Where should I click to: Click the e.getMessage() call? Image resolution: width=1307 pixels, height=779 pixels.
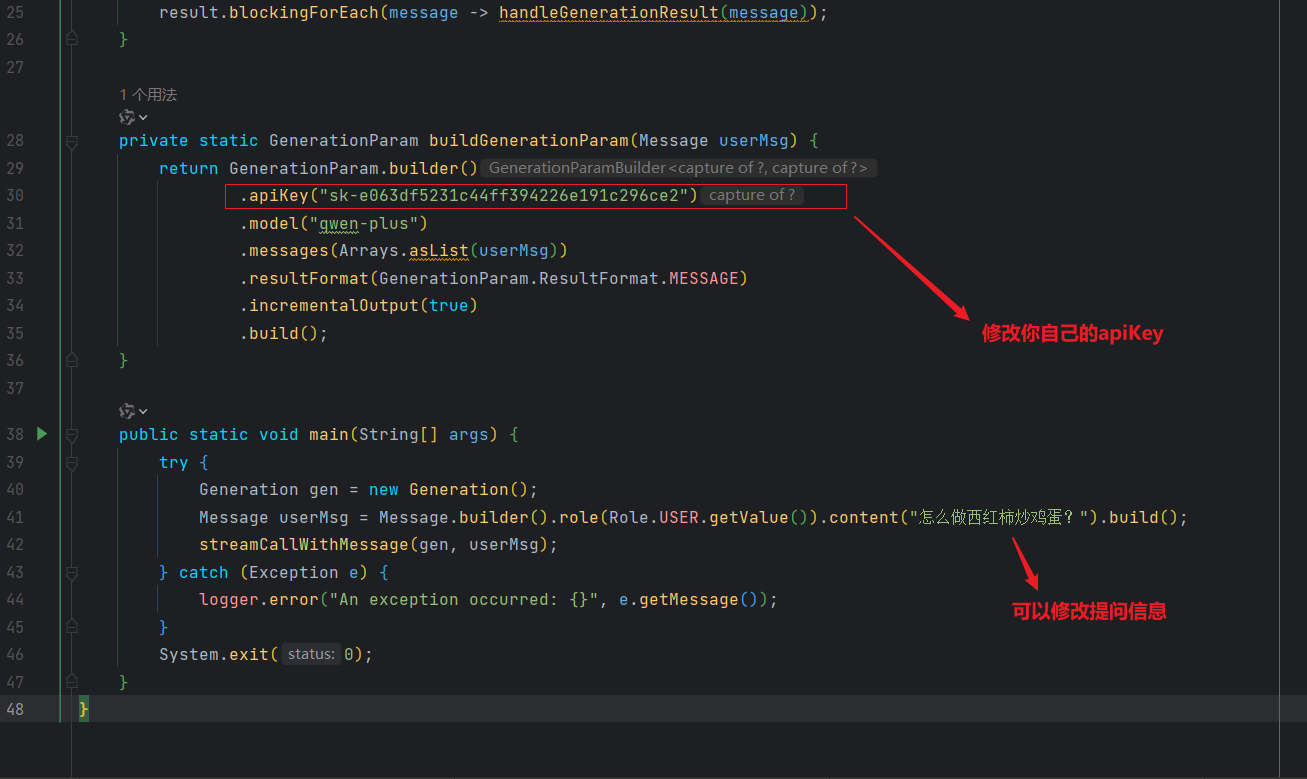pyautogui.click(x=688, y=599)
